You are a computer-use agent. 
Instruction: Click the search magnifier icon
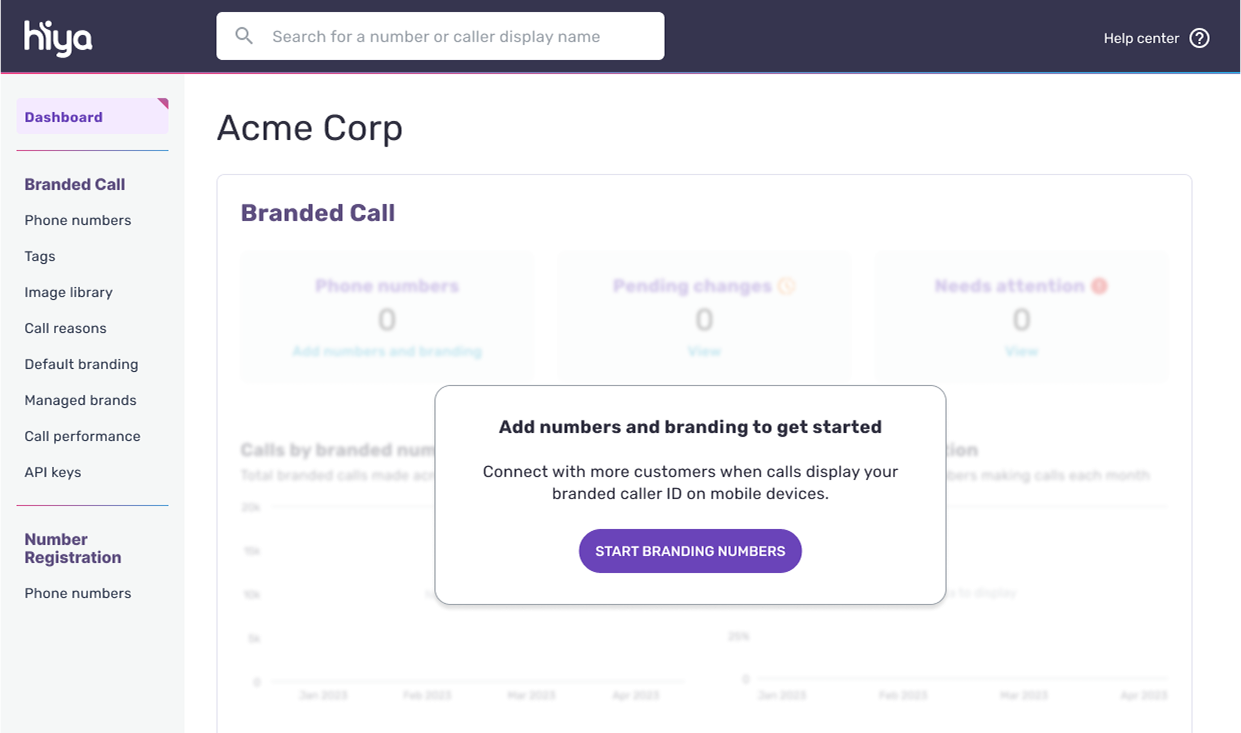pyautogui.click(x=243, y=35)
